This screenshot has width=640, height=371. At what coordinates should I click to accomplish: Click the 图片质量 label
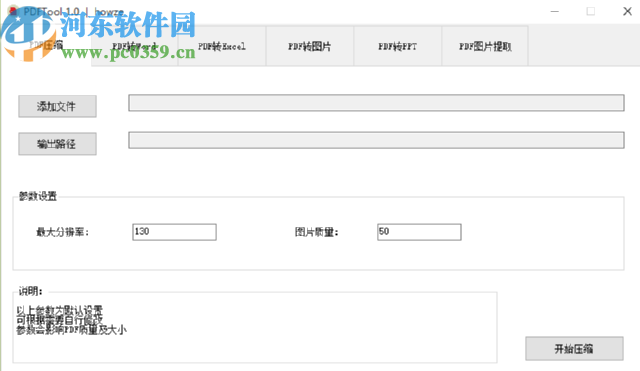317,232
